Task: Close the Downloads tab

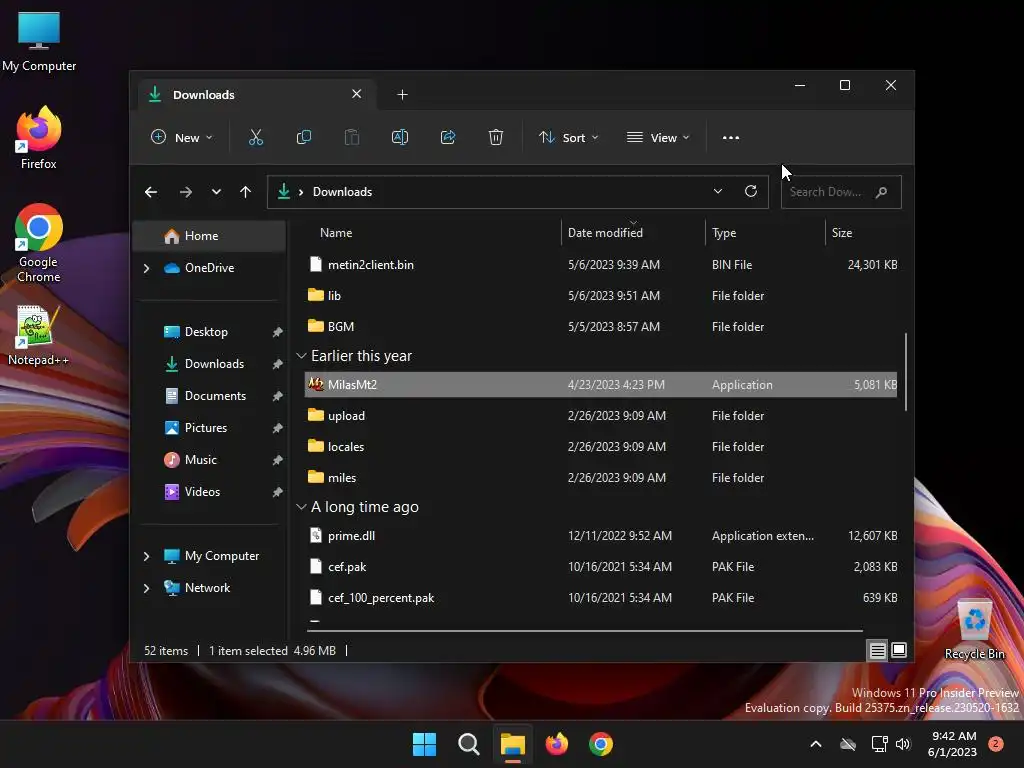Action: [357, 94]
